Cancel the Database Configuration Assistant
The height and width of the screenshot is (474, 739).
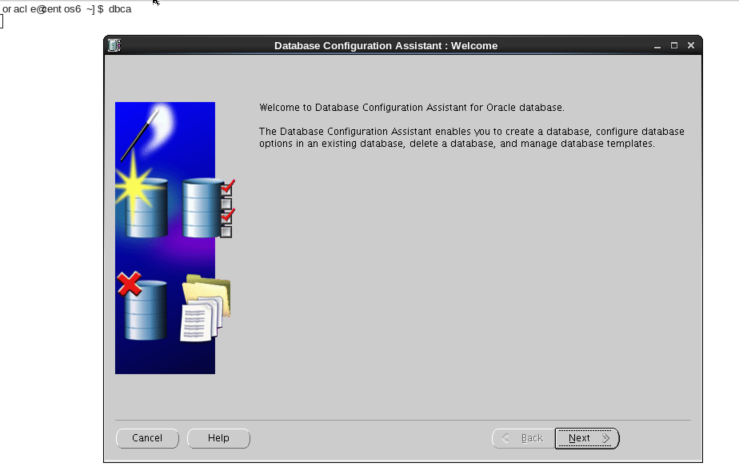pyautogui.click(x=148, y=438)
